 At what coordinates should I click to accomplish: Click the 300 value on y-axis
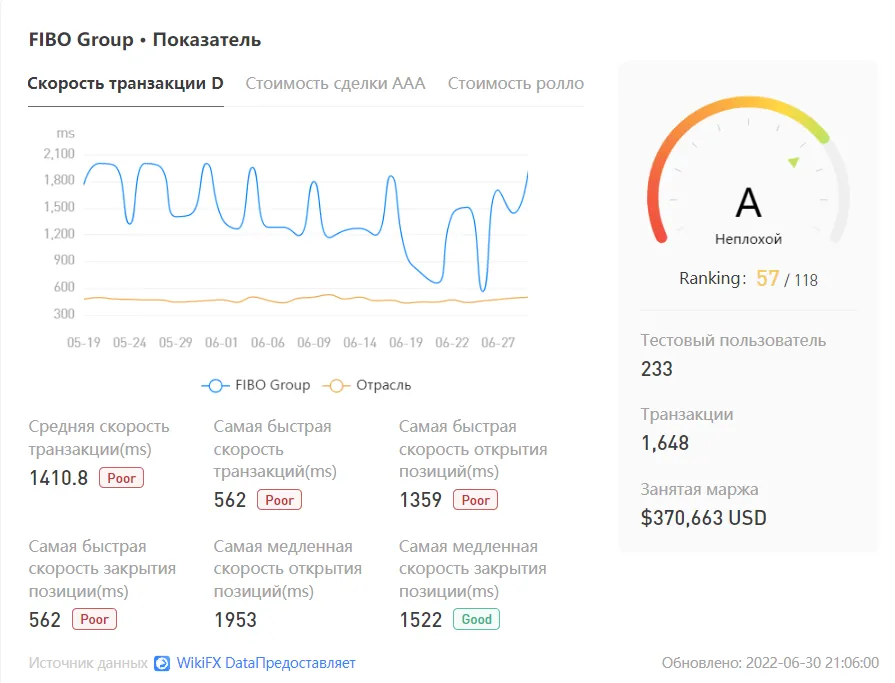point(64,314)
